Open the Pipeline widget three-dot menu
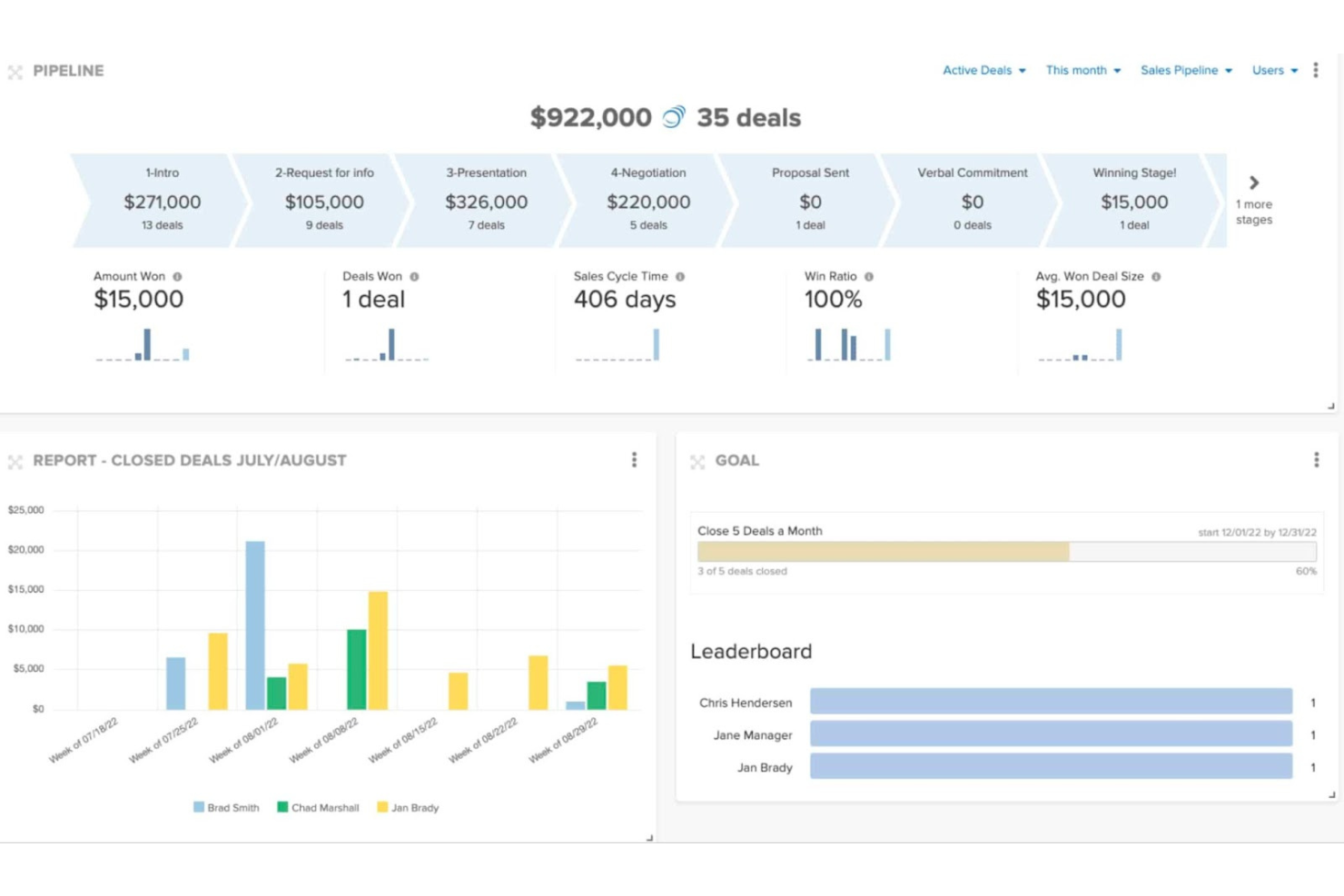The height and width of the screenshot is (896, 1344). [x=1315, y=70]
